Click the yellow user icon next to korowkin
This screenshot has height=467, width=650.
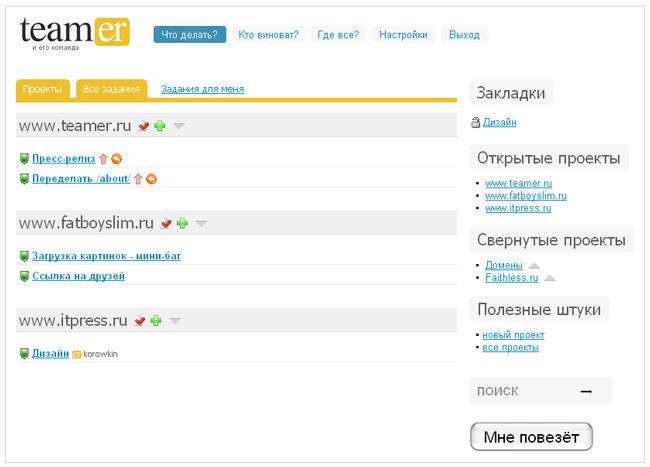tap(76, 354)
